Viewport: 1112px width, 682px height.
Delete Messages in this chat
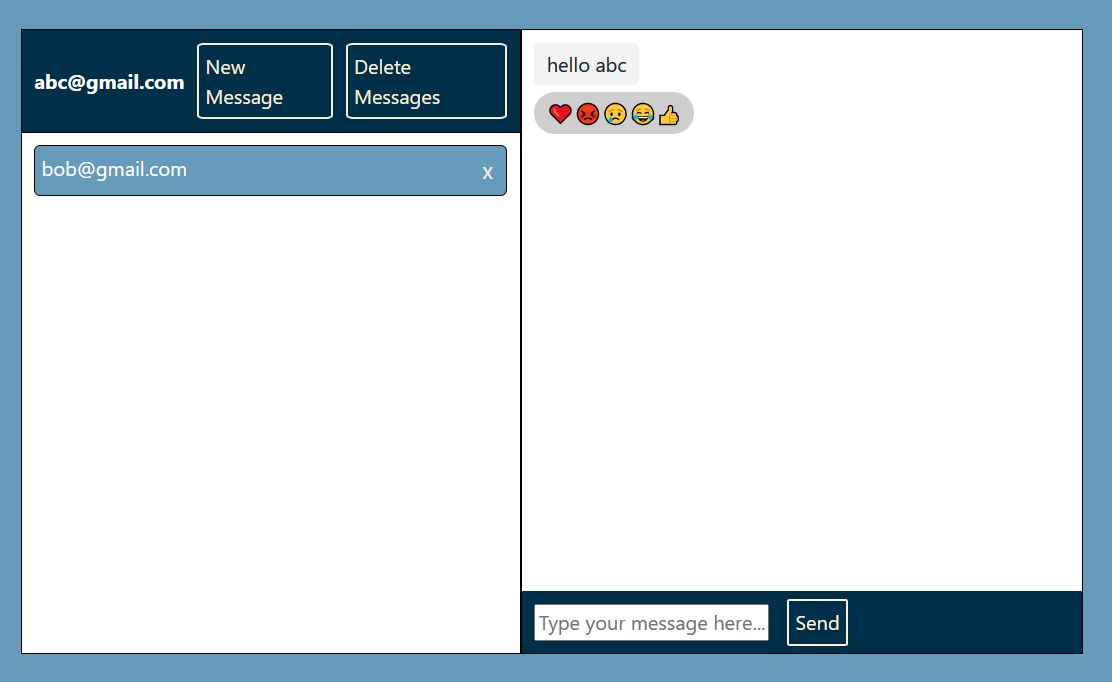tap(426, 81)
